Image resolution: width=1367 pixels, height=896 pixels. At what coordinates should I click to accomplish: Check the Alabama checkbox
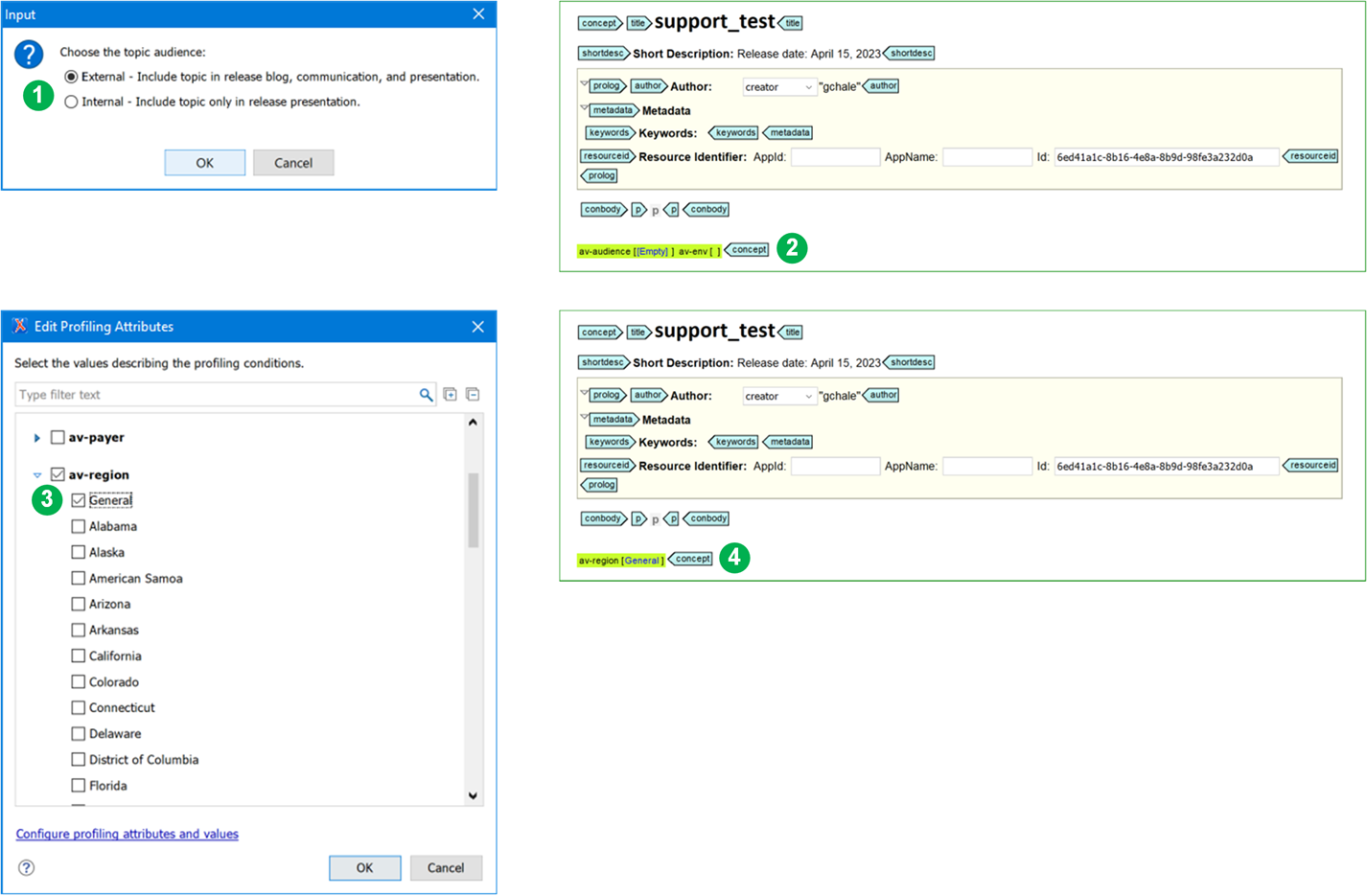click(x=79, y=526)
